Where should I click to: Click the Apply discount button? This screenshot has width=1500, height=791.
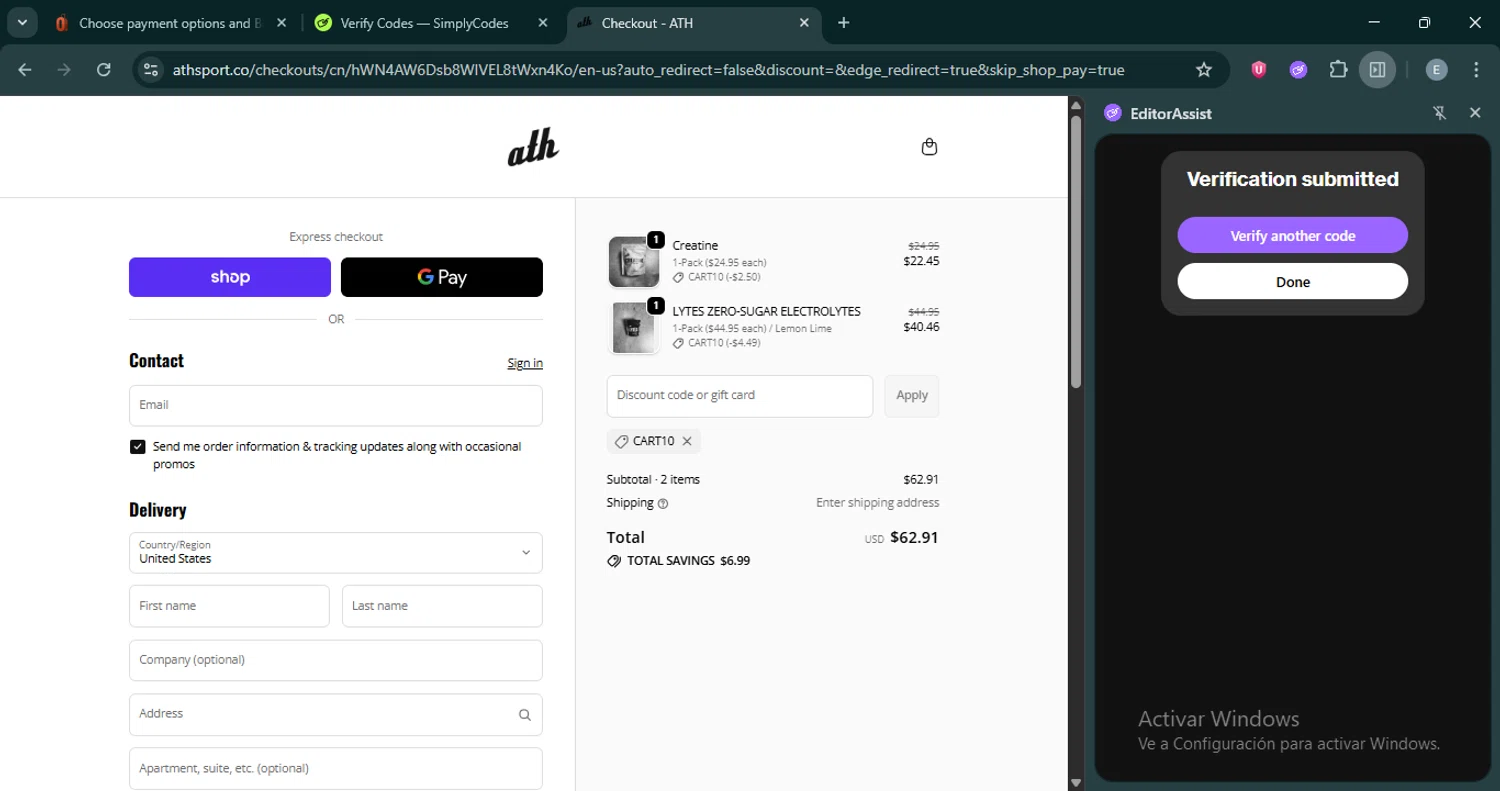912,395
